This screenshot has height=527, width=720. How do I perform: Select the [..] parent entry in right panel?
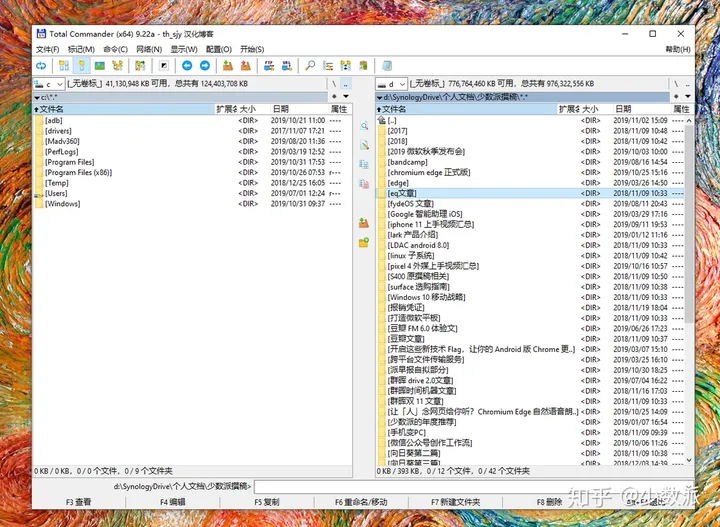click(x=392, y=120)
